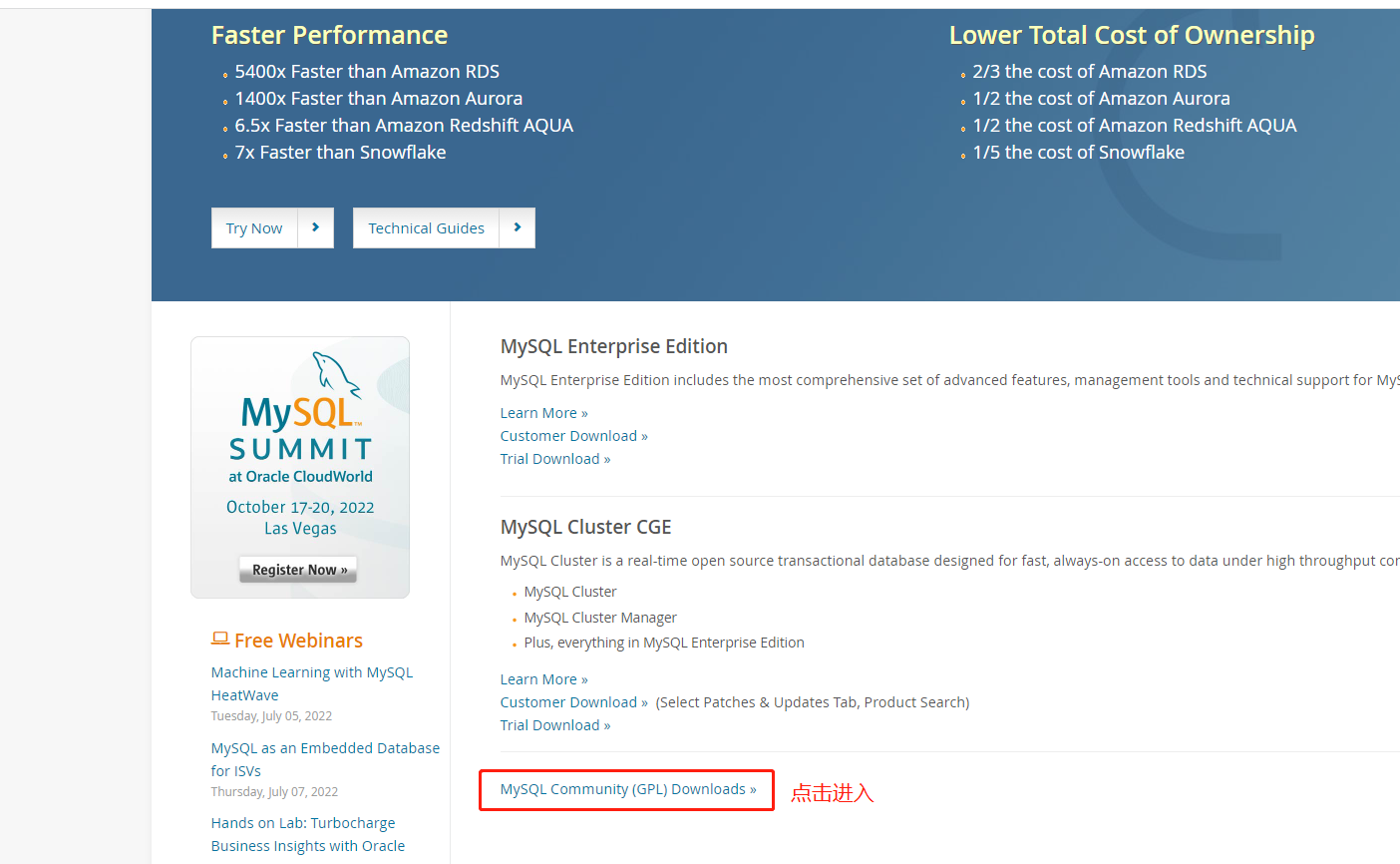Click '1400x Faster than Amazon Aurora' text
1400x864 pixels.
(379, 99)
